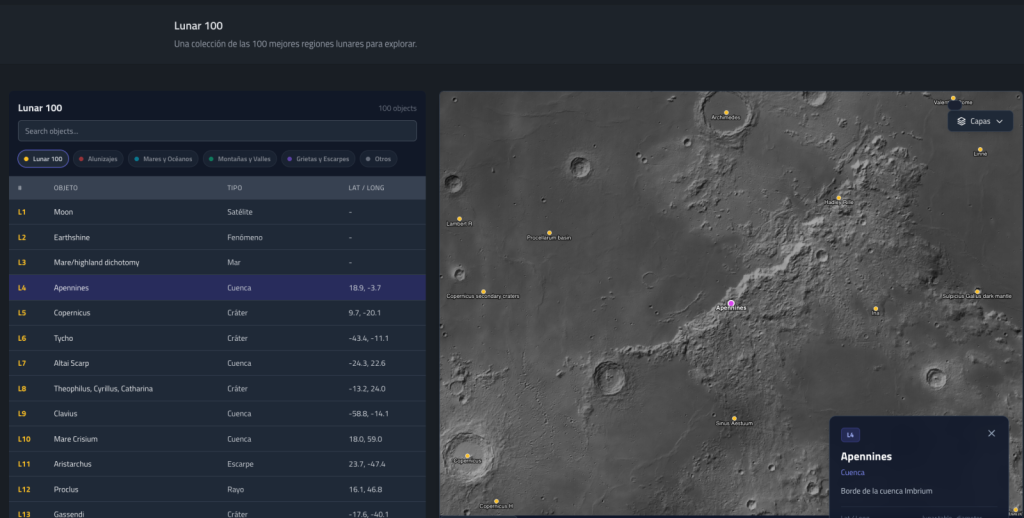Click the 100 objects count label

[397, 108]
